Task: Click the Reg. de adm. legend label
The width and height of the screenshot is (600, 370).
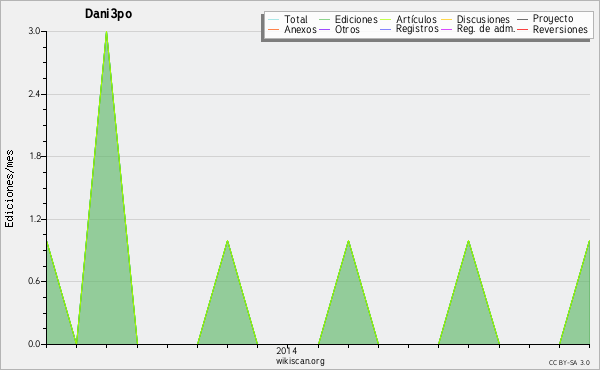Action: (486, 29)
